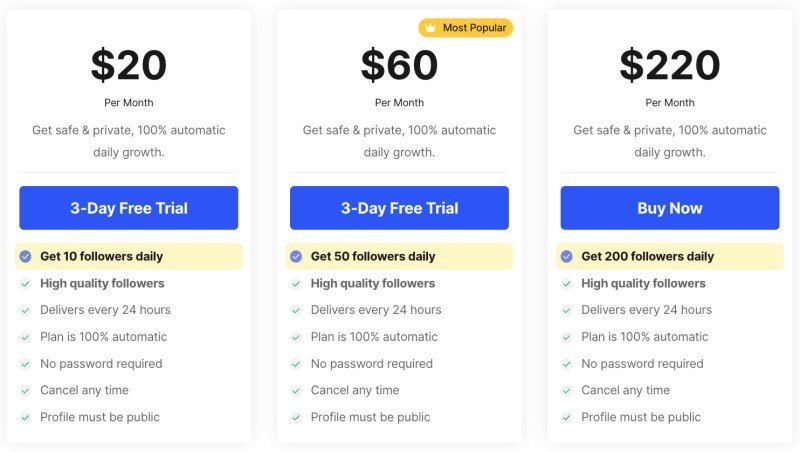Click the Buy Now button

coord(669,208)
